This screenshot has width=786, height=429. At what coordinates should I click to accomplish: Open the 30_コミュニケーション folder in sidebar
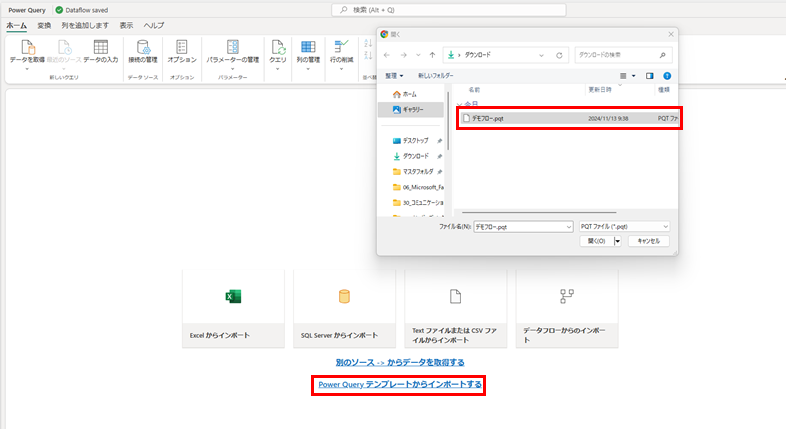pos(418,203)
